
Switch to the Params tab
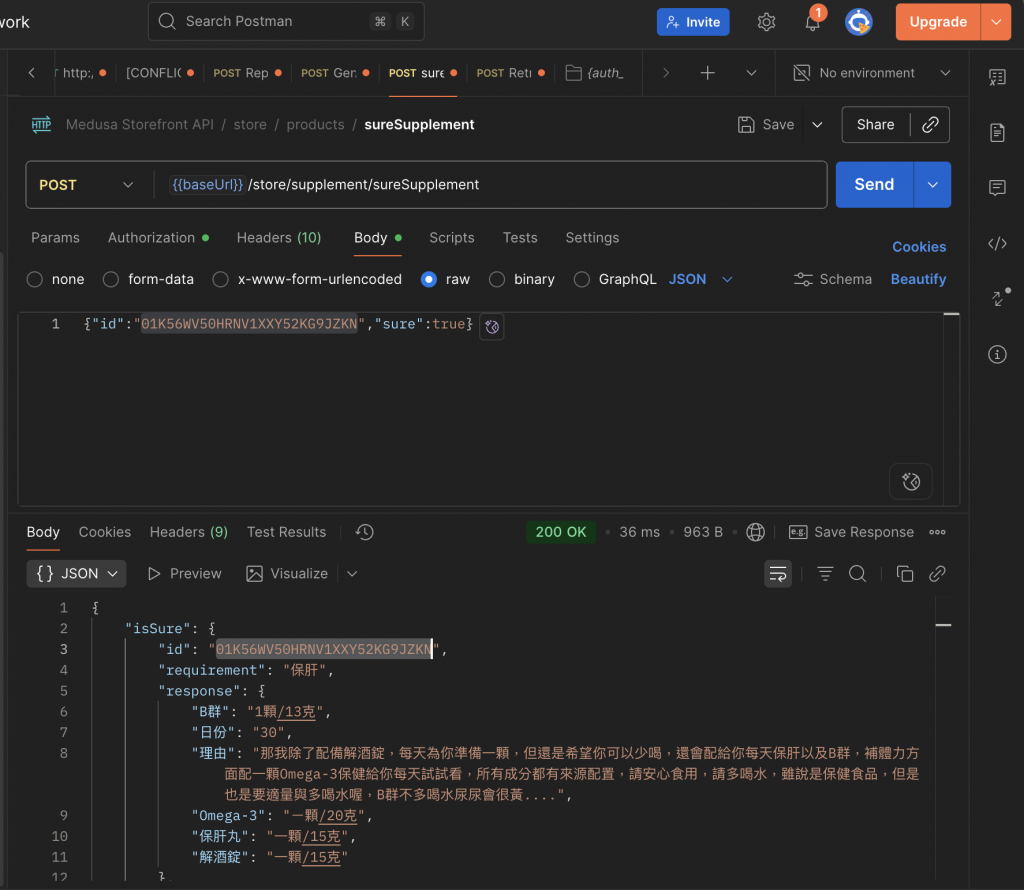(x=56, y=238)
